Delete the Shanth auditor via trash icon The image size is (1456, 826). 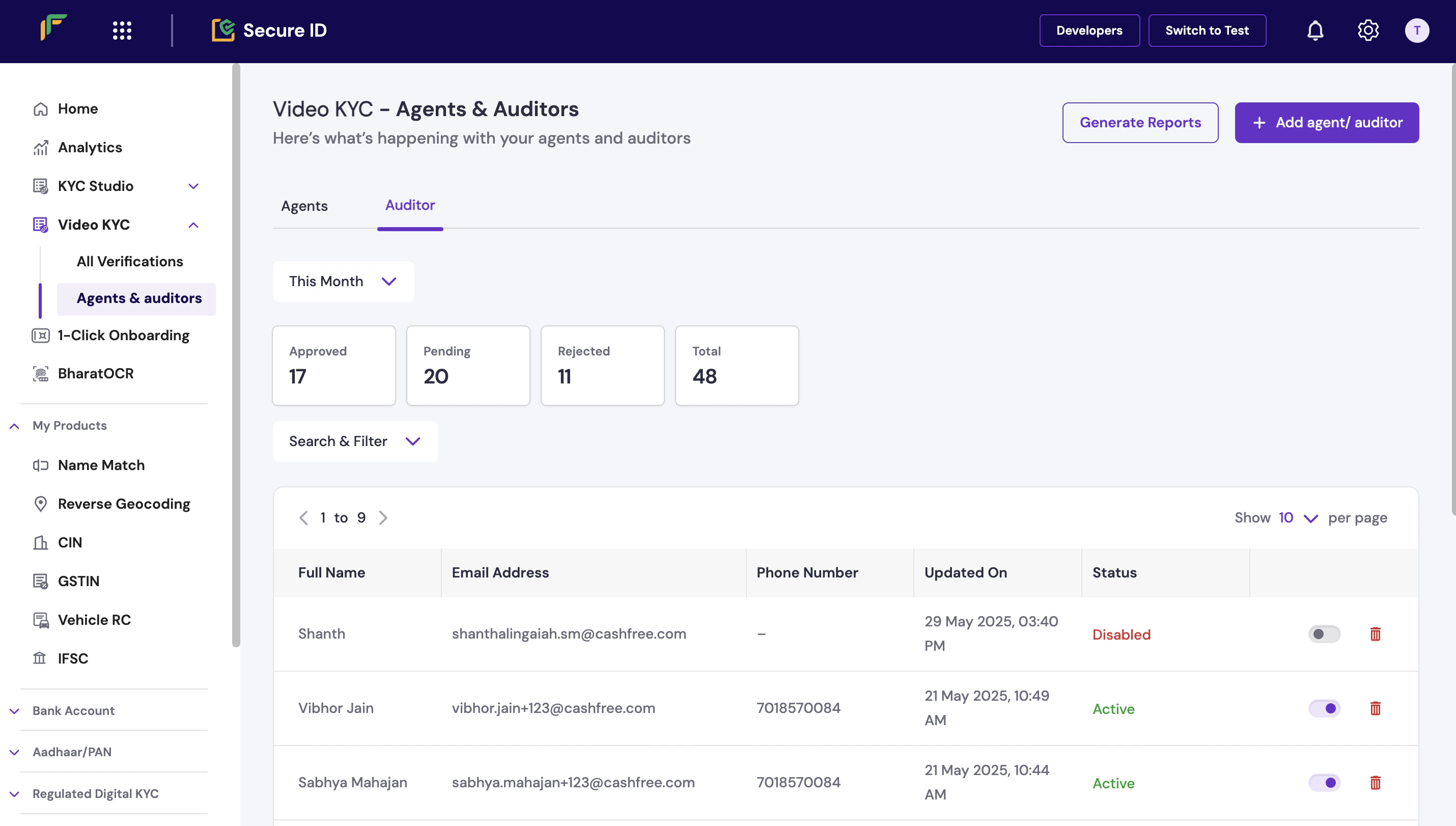click(1375, 634)
